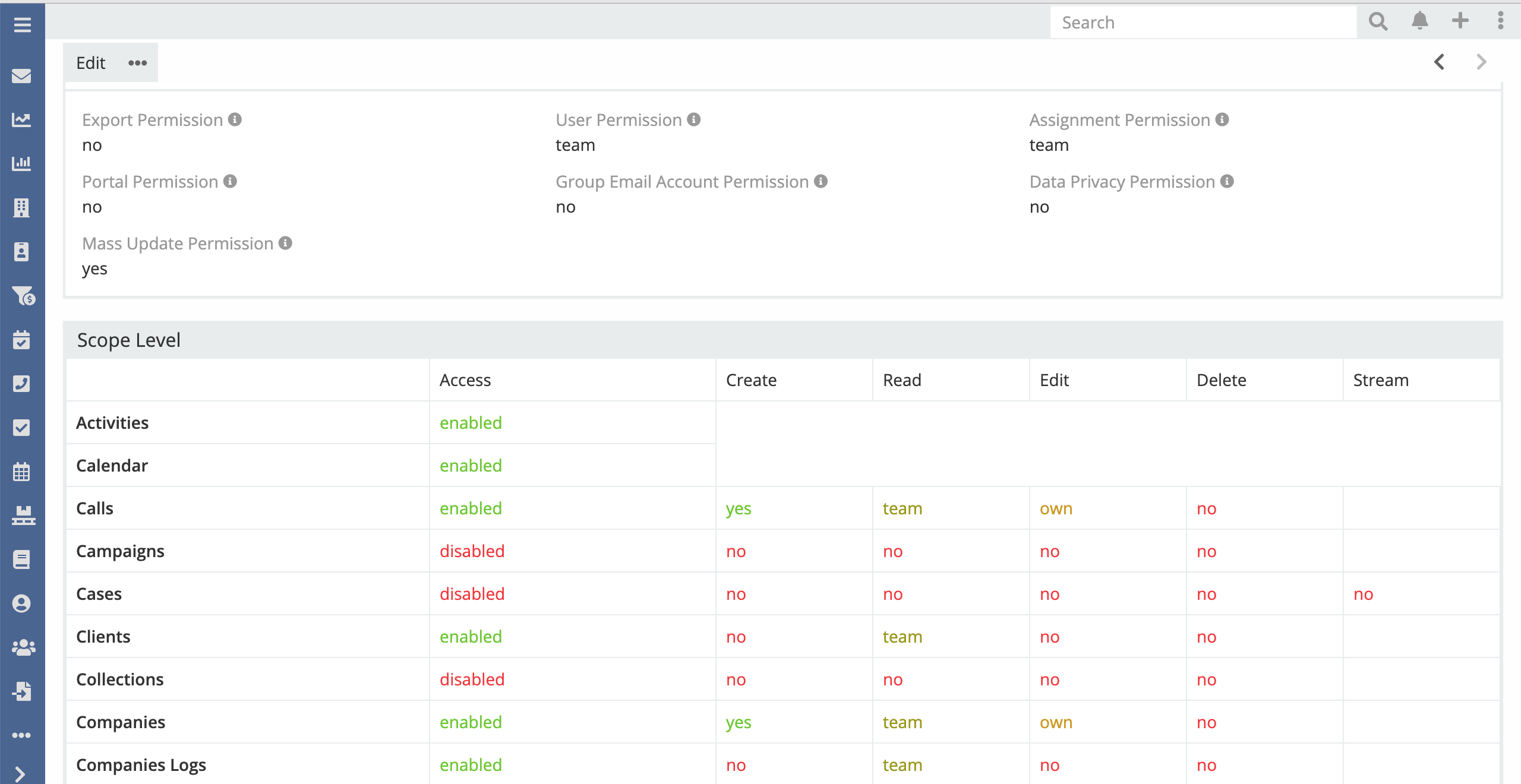The height and width of the screenshot is (784, 1521).
Task: Open the building icon in sidebar
Action: click(x=22, y=208)
